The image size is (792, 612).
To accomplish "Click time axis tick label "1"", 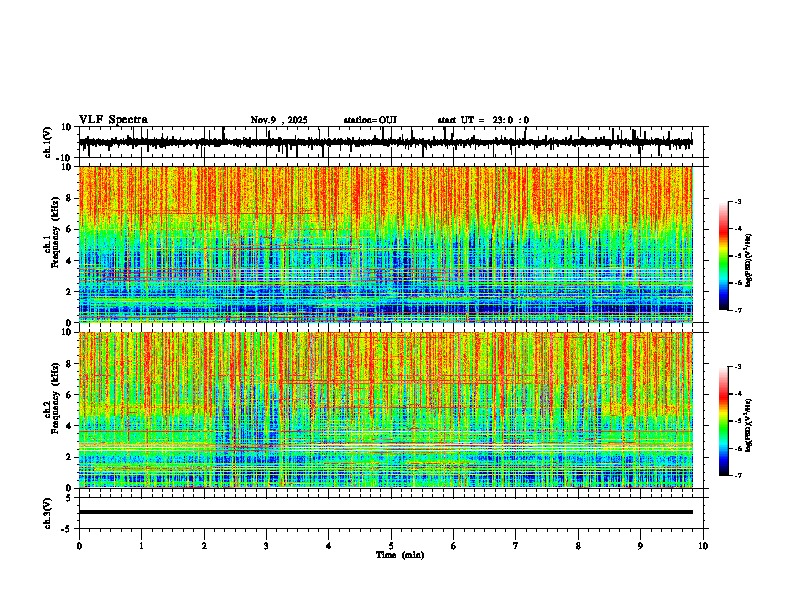I will tap(142, 546).
